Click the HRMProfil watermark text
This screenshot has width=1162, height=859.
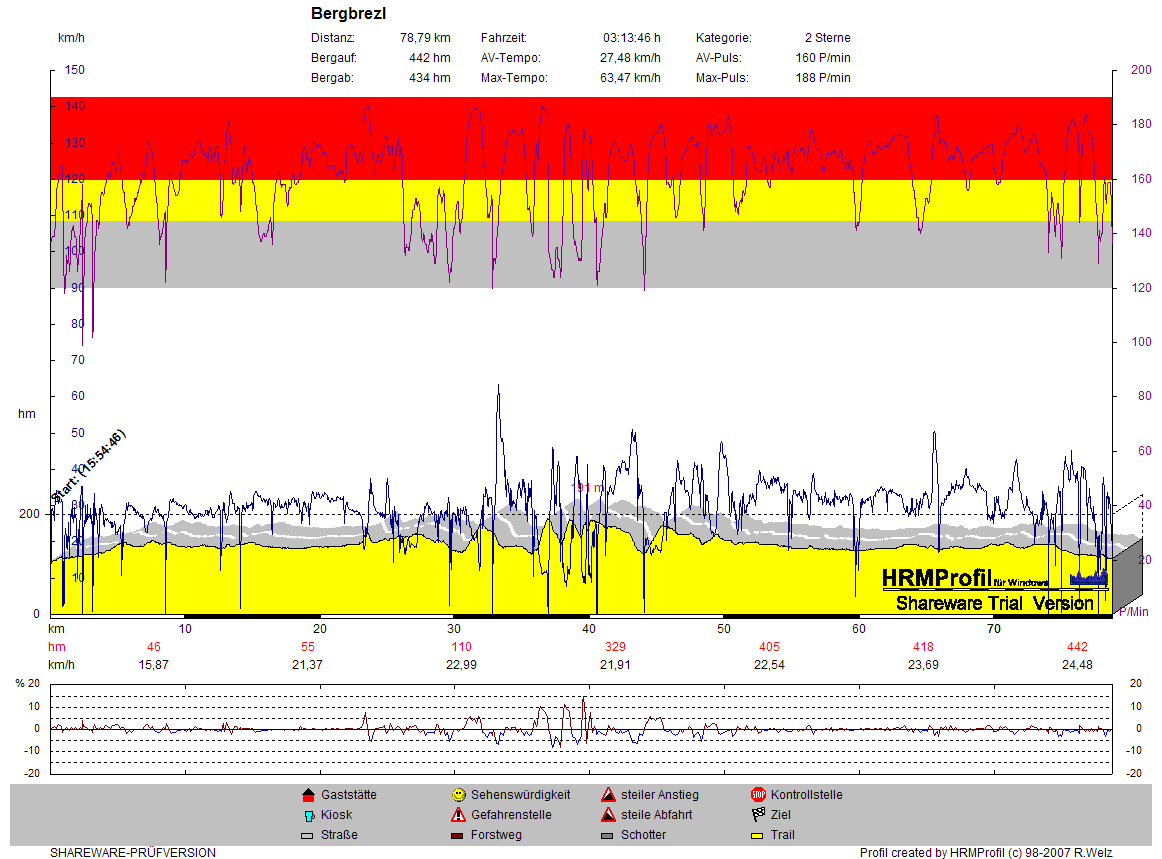click(x=936, y=578)
